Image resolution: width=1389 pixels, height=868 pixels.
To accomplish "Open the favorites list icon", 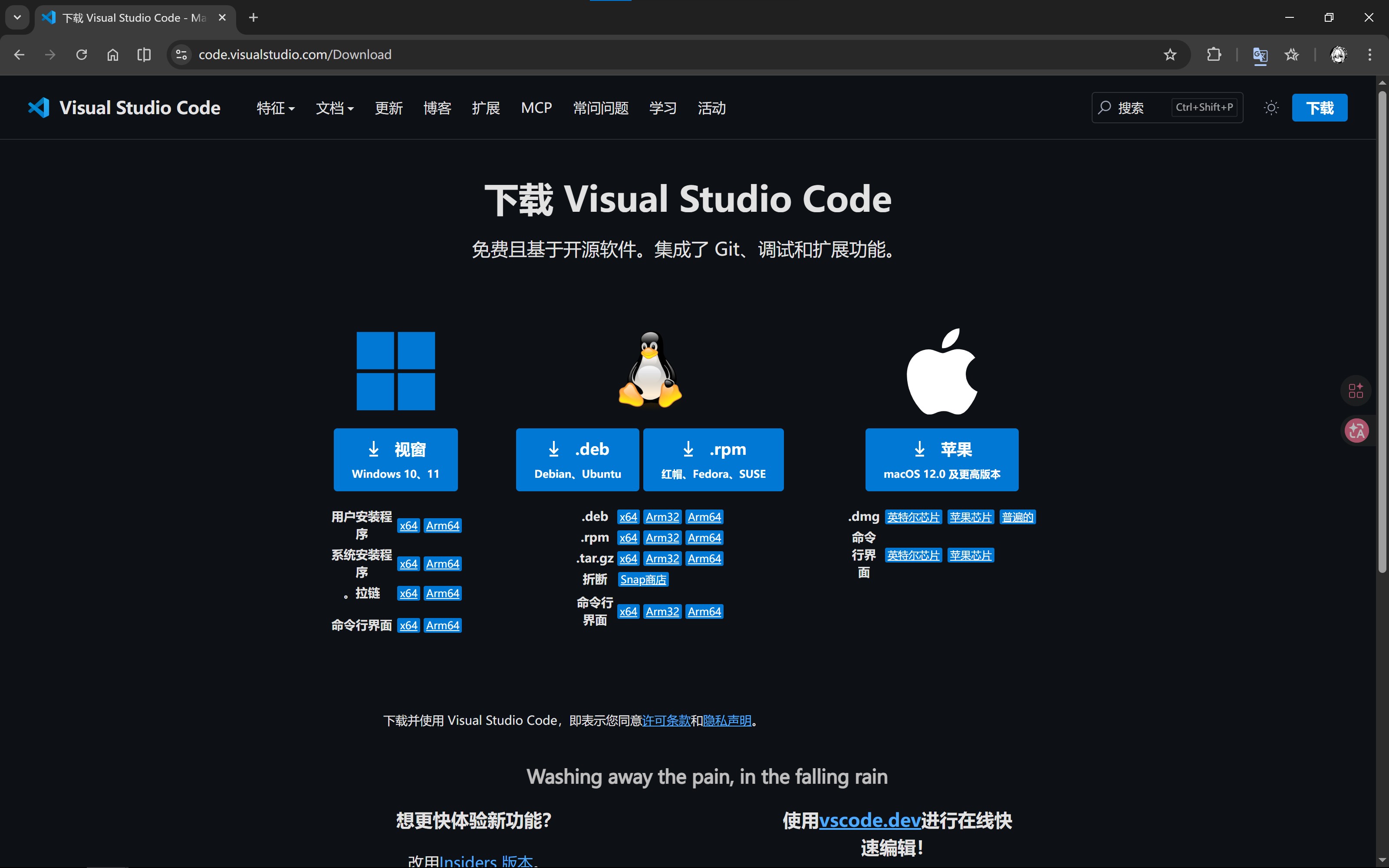I will [x=1292, y=55].
